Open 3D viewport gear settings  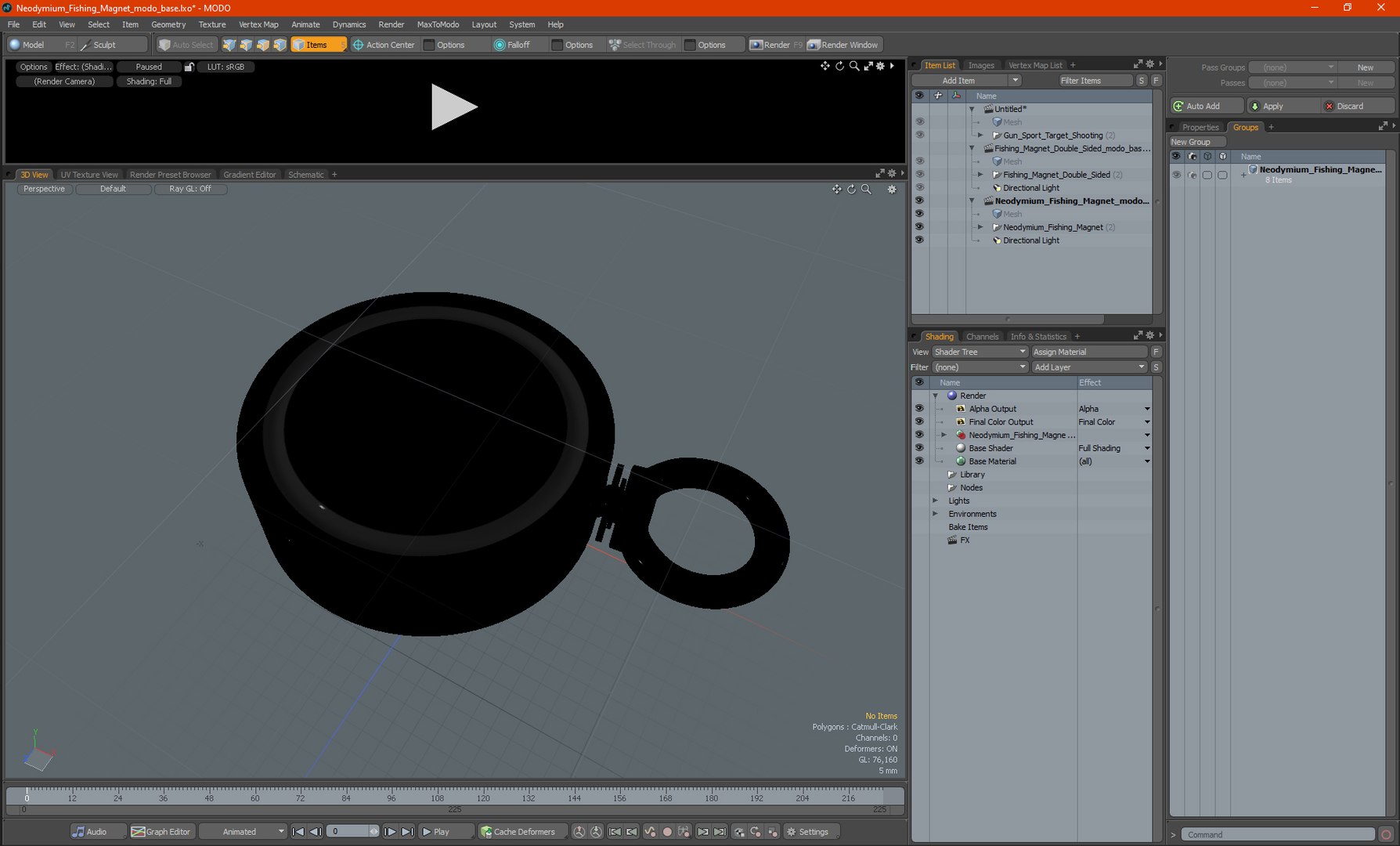pyautogui.click(x=892, y=189)
